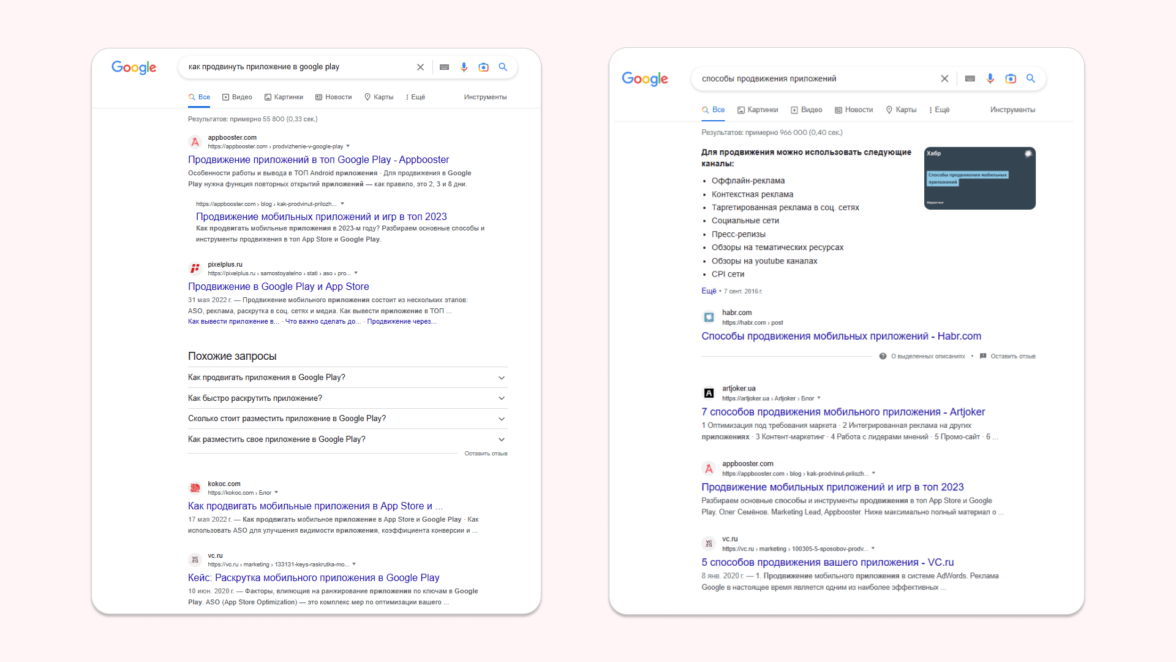Screen dimensions: 1176x662
Task: Click magnifier search button in left window
Action: pyautogui.click(x=503, y=67)
